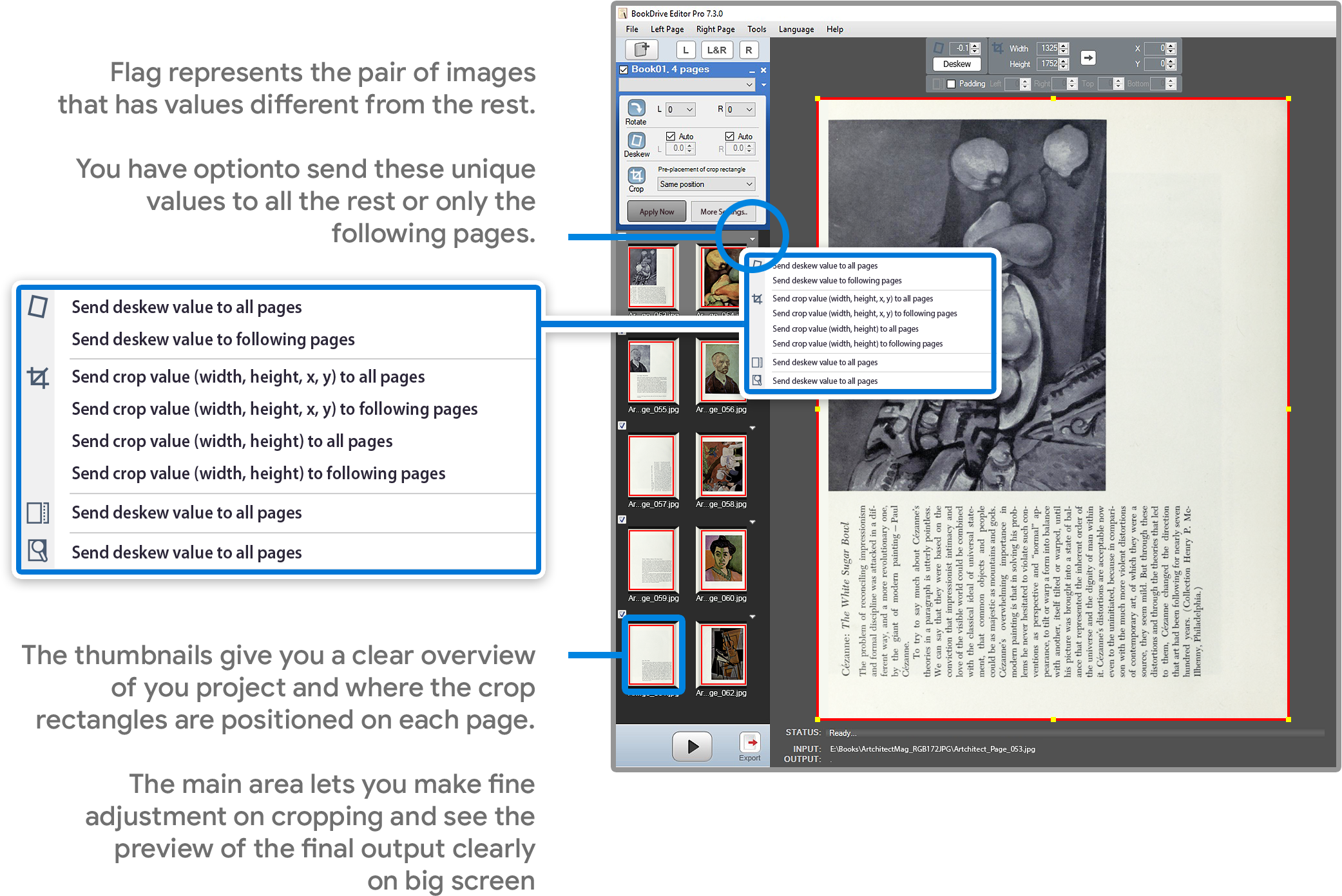This screenshot has height=896, width=1342.
Task: Select thumbnail Ar...ge_060.jpg
Action: pyautogui.click(x=722, y=560)
